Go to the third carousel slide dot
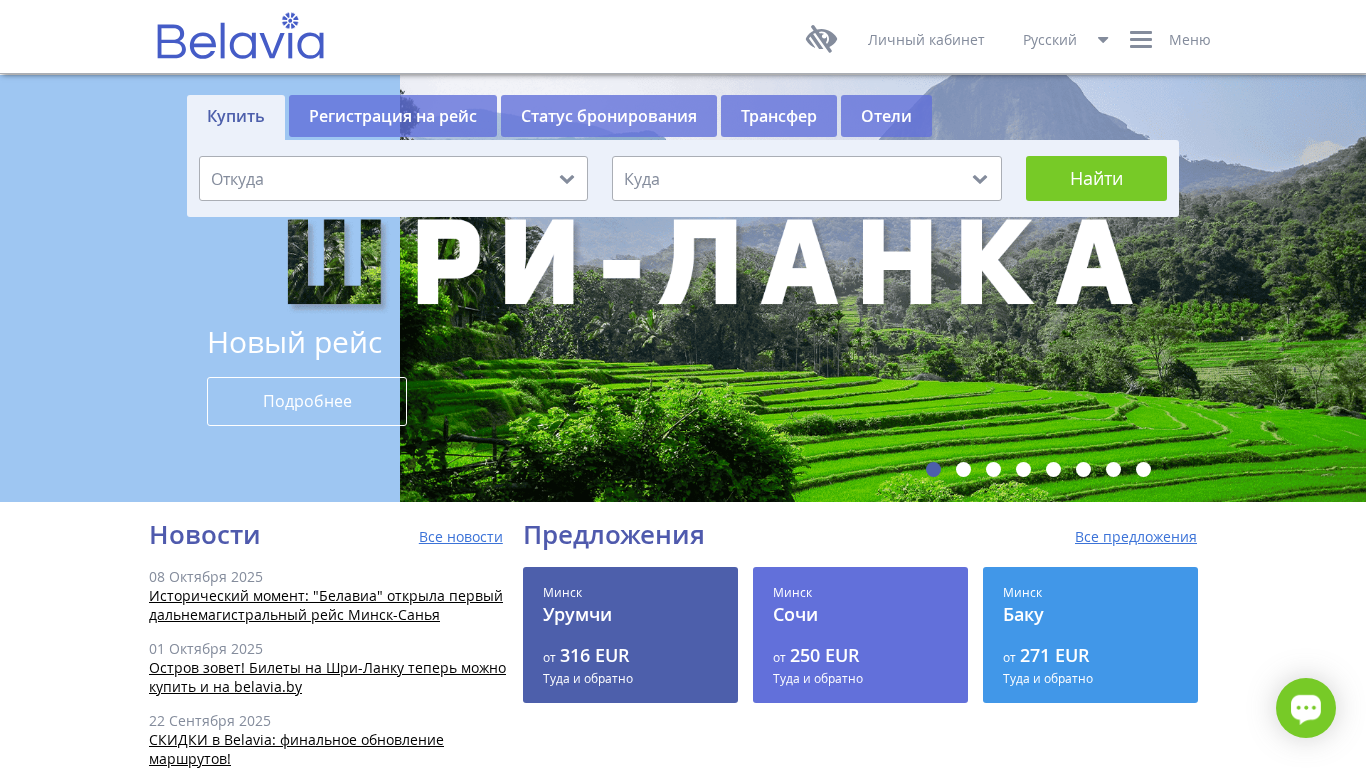 pyautogui.click(x=993, y=469)
